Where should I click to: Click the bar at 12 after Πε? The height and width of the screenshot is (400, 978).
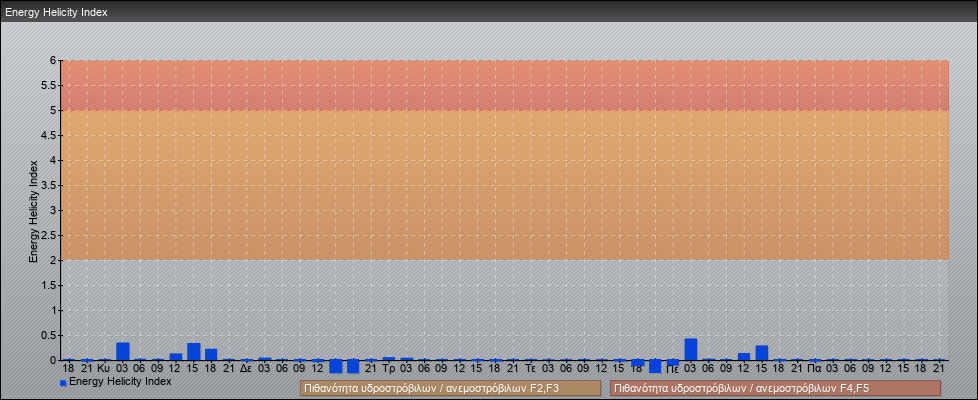743,357
